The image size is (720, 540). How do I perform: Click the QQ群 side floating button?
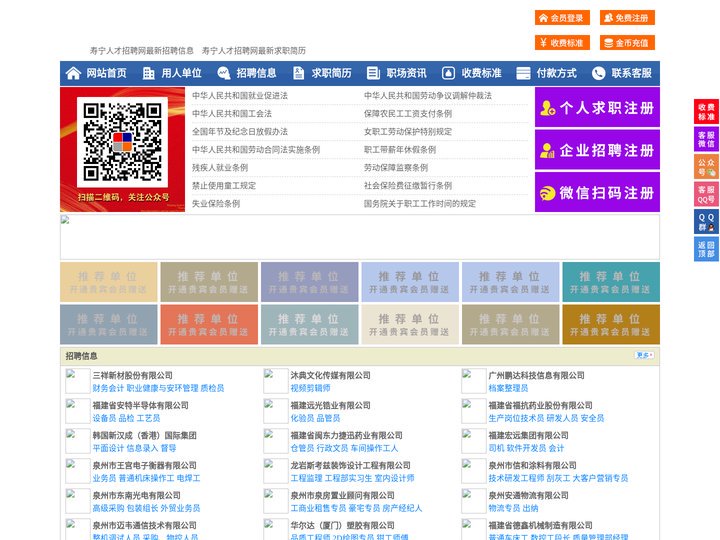coord(706,222)
